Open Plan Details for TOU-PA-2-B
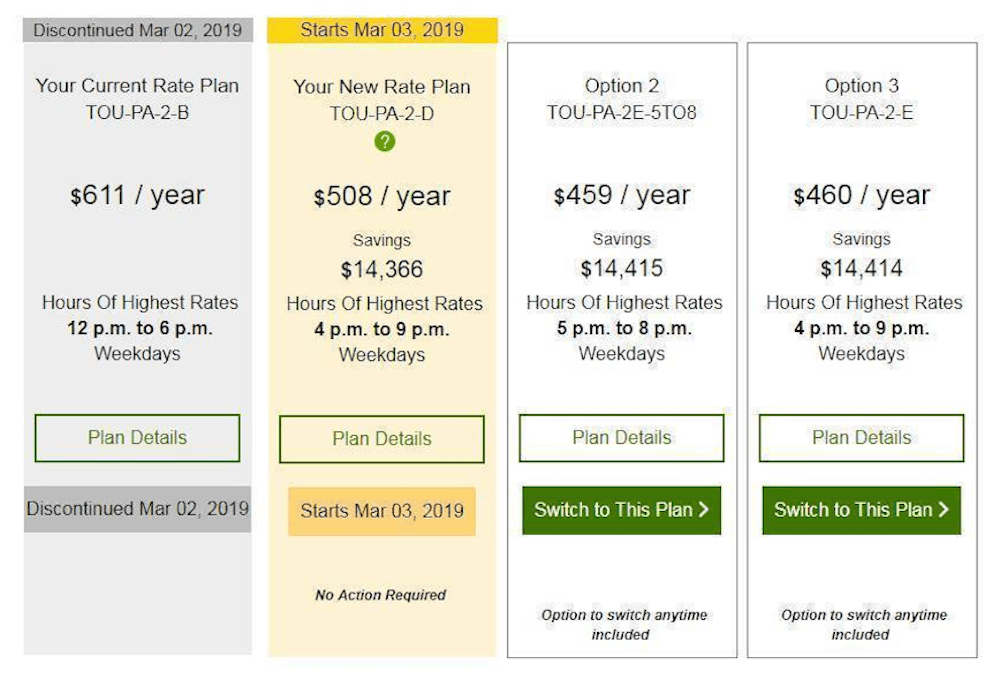Screen dimensions: 1000x687 137,438
